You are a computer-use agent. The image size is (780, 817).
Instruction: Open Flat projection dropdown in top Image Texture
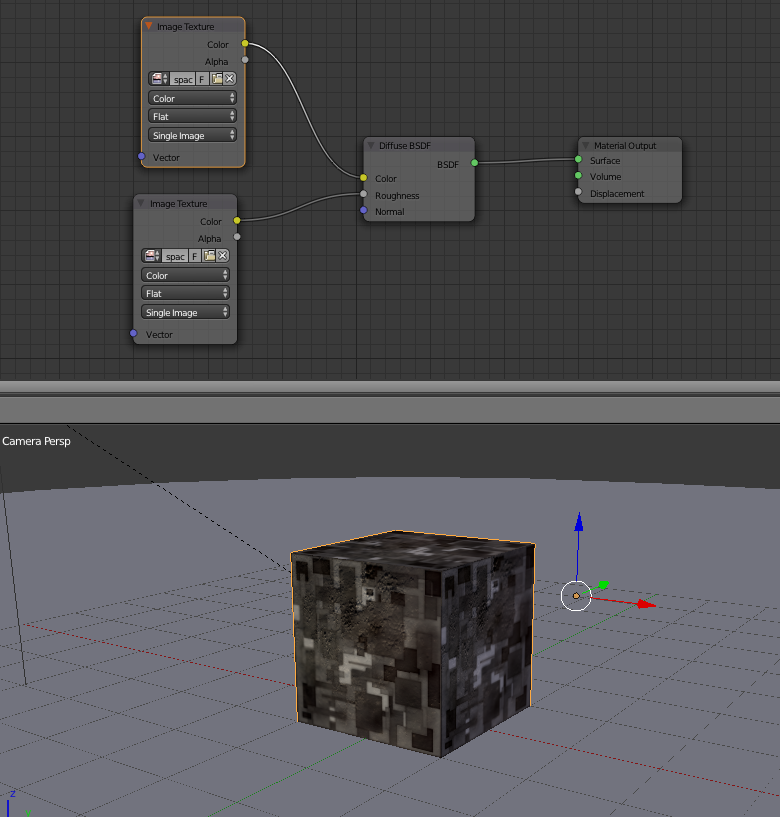[x=193, y=116]
